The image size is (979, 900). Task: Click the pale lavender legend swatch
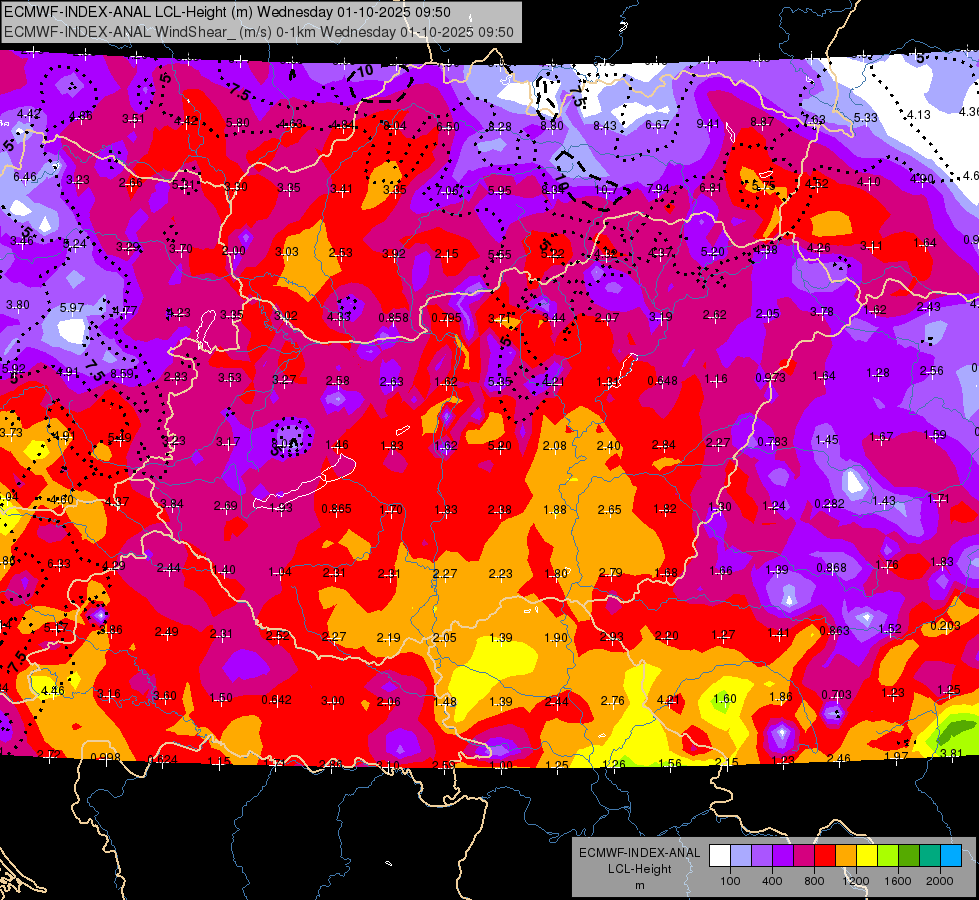tap(741, 855)
